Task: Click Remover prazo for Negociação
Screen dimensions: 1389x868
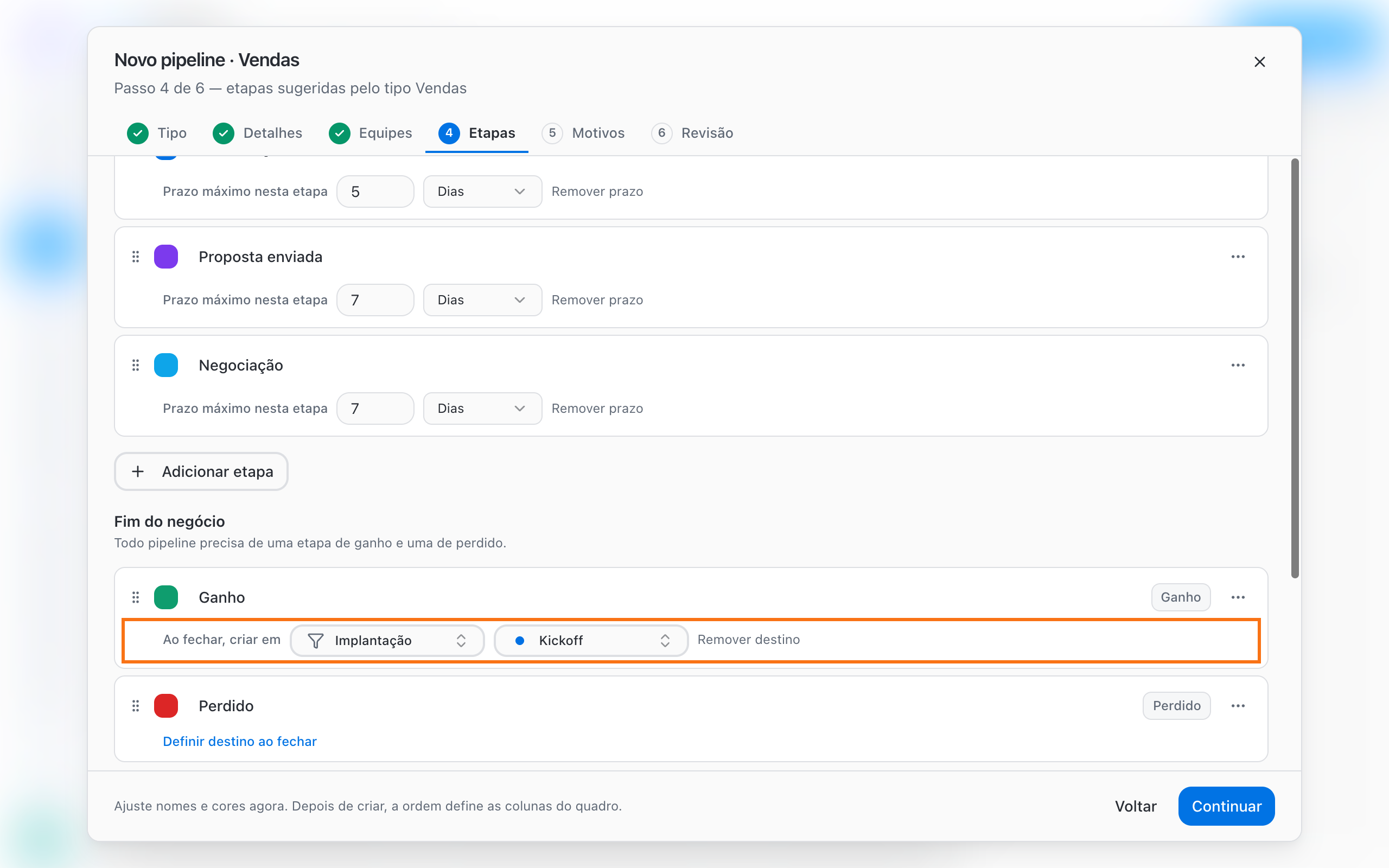Action: [x=597, y=408]
